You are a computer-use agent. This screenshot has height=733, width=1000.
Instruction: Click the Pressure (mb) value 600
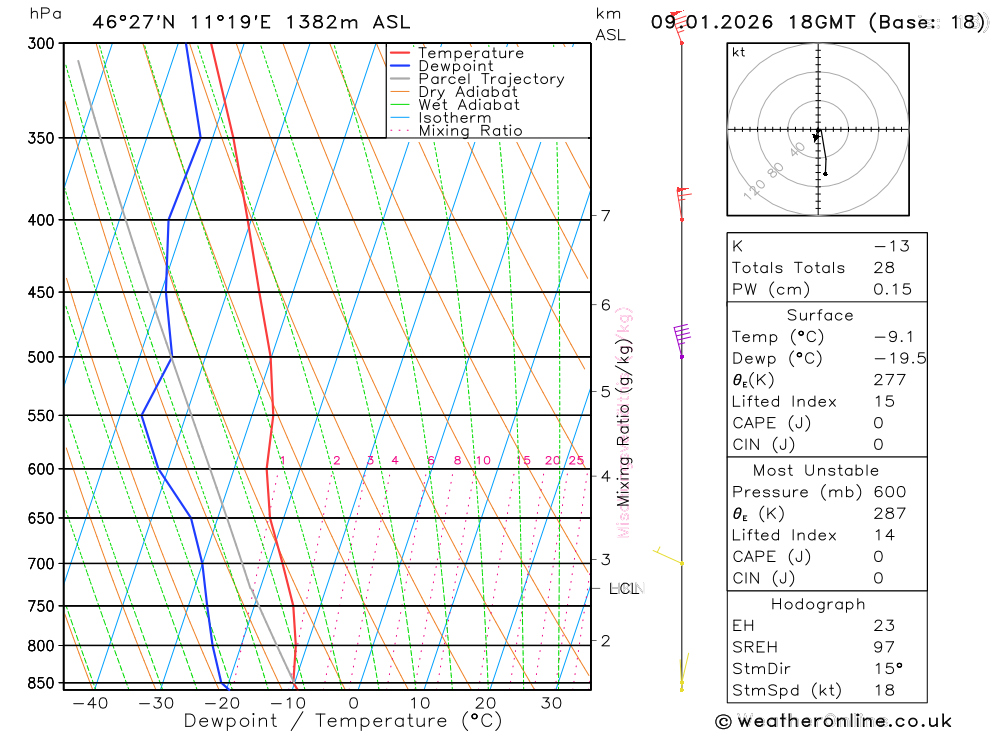click(890, 492)
